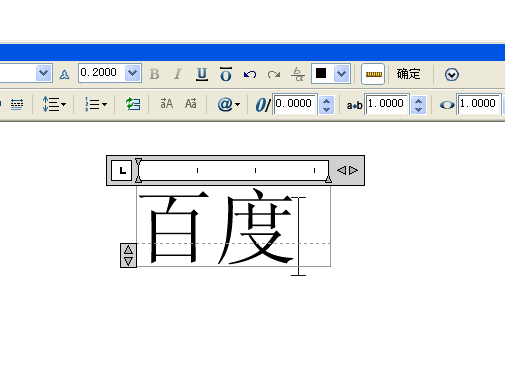Click the oblique angle icon
This screenshot has width=505, height=374.
263,105
